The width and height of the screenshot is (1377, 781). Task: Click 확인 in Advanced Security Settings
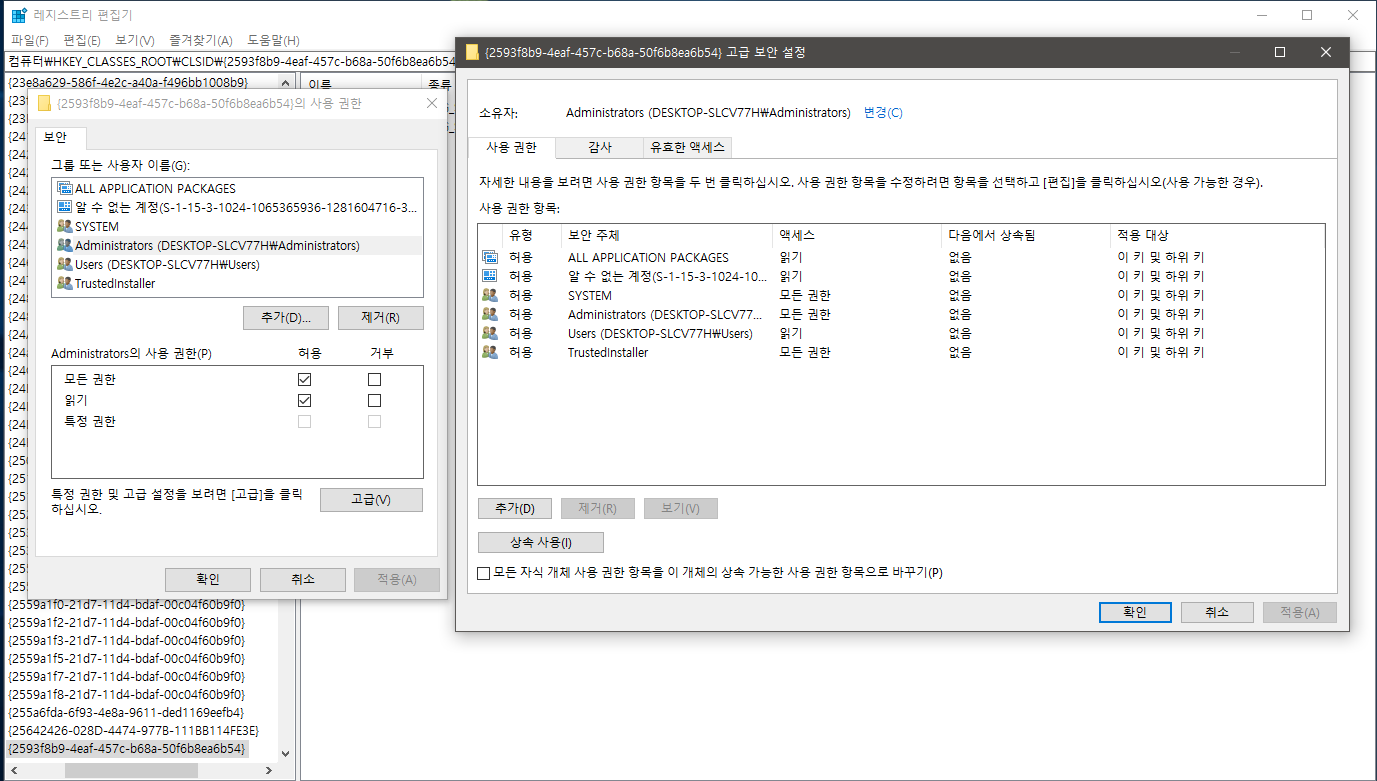[1135, 613]
